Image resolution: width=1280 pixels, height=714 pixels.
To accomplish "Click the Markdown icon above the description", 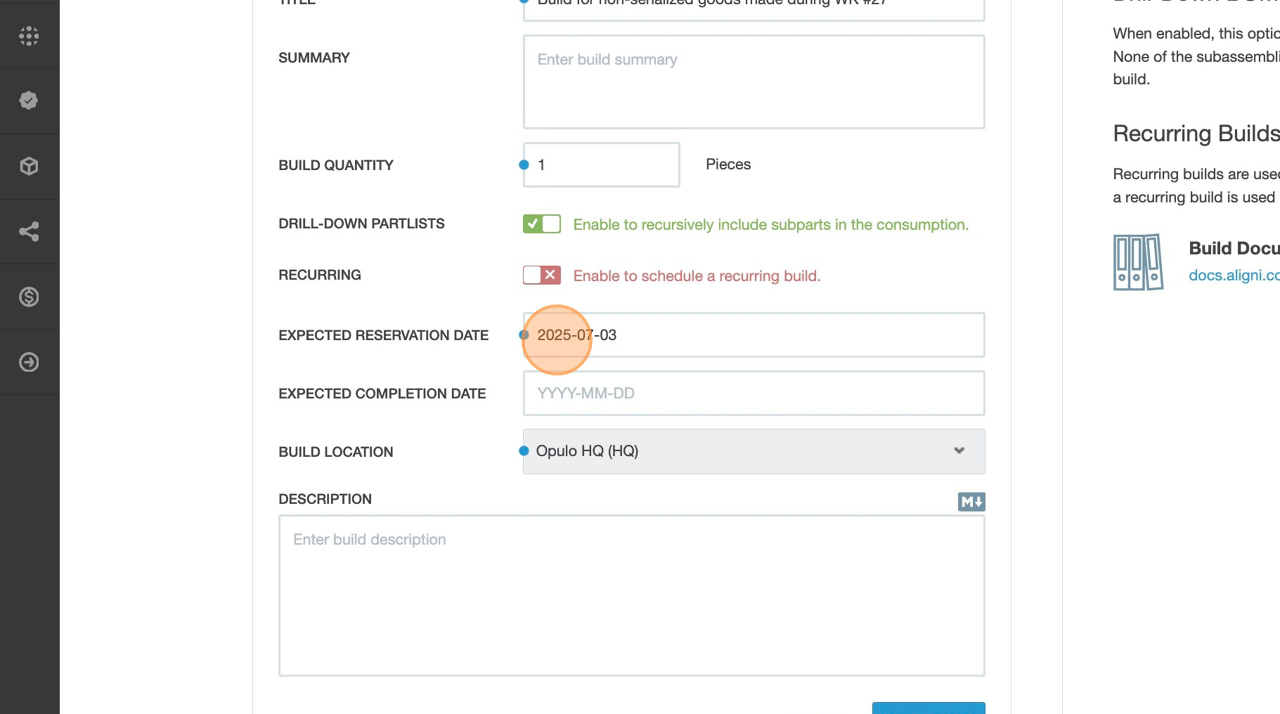I will pyautogui.click(x=971, y=502).
